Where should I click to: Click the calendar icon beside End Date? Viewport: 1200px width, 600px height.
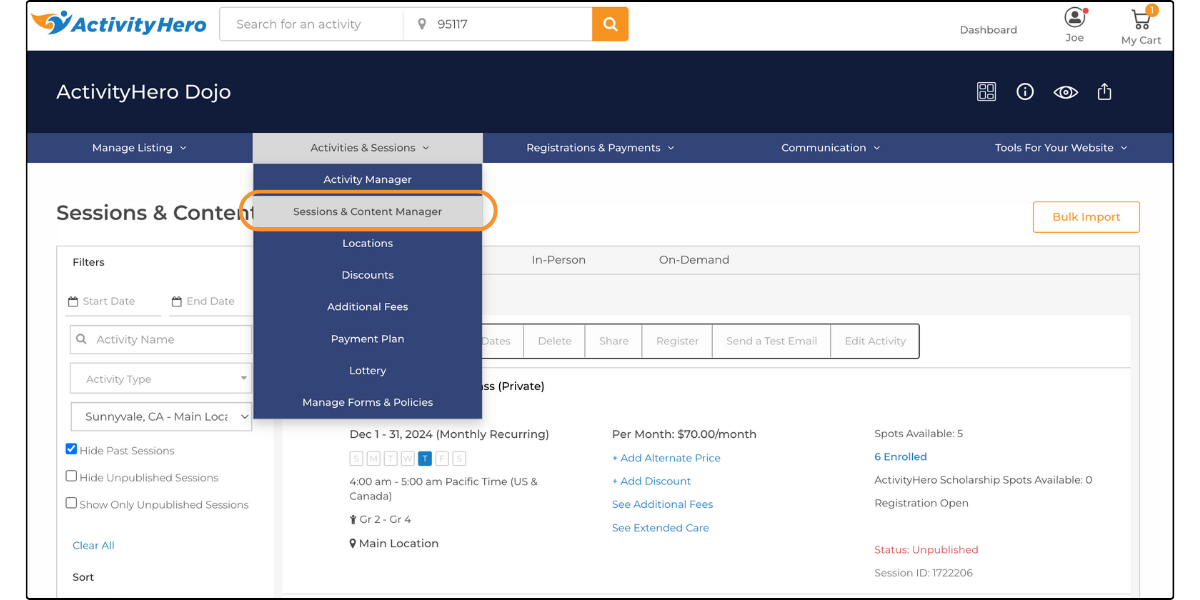(177, 301)
